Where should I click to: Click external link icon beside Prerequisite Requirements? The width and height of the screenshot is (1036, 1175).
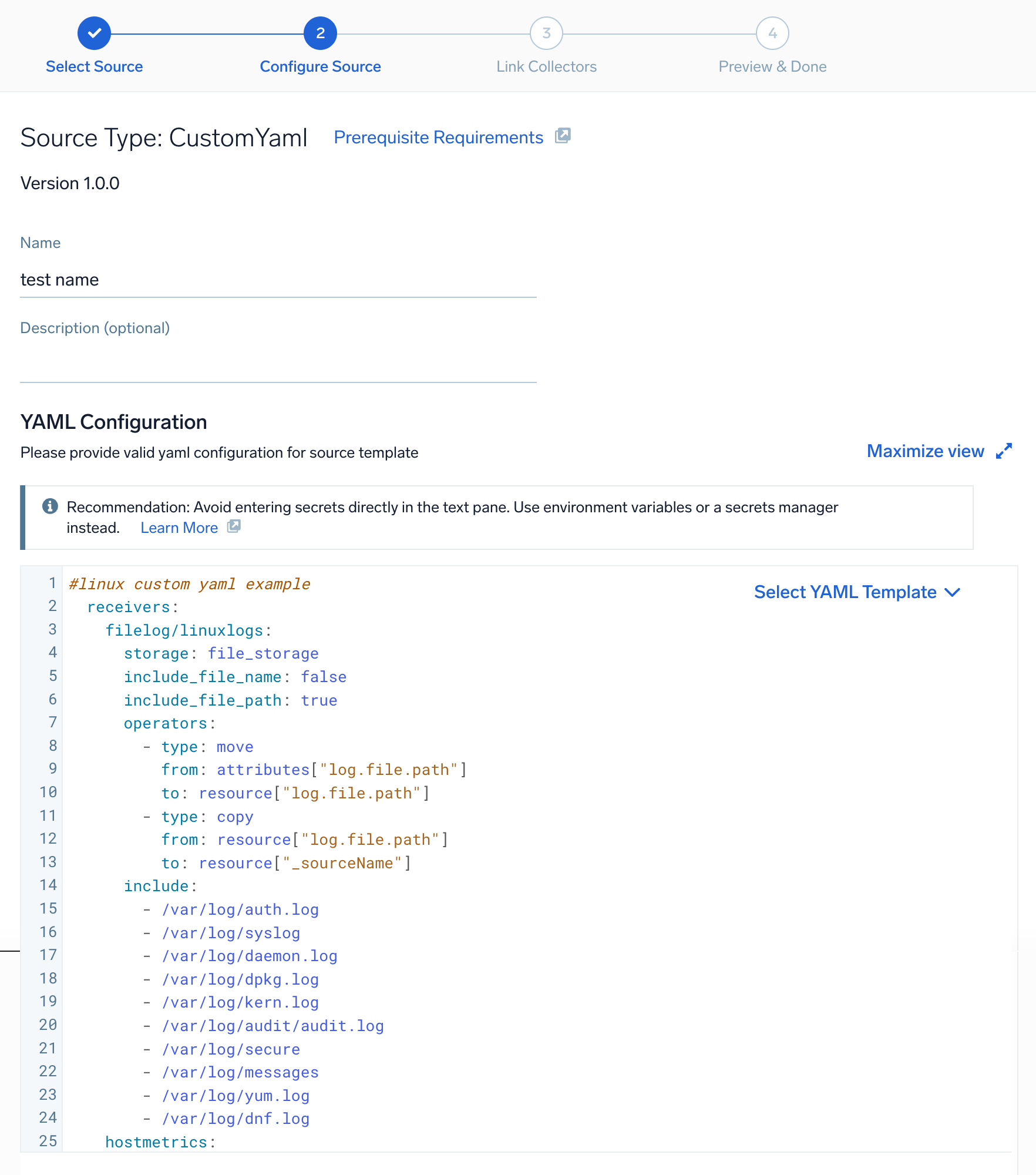[x=563, y=136]
